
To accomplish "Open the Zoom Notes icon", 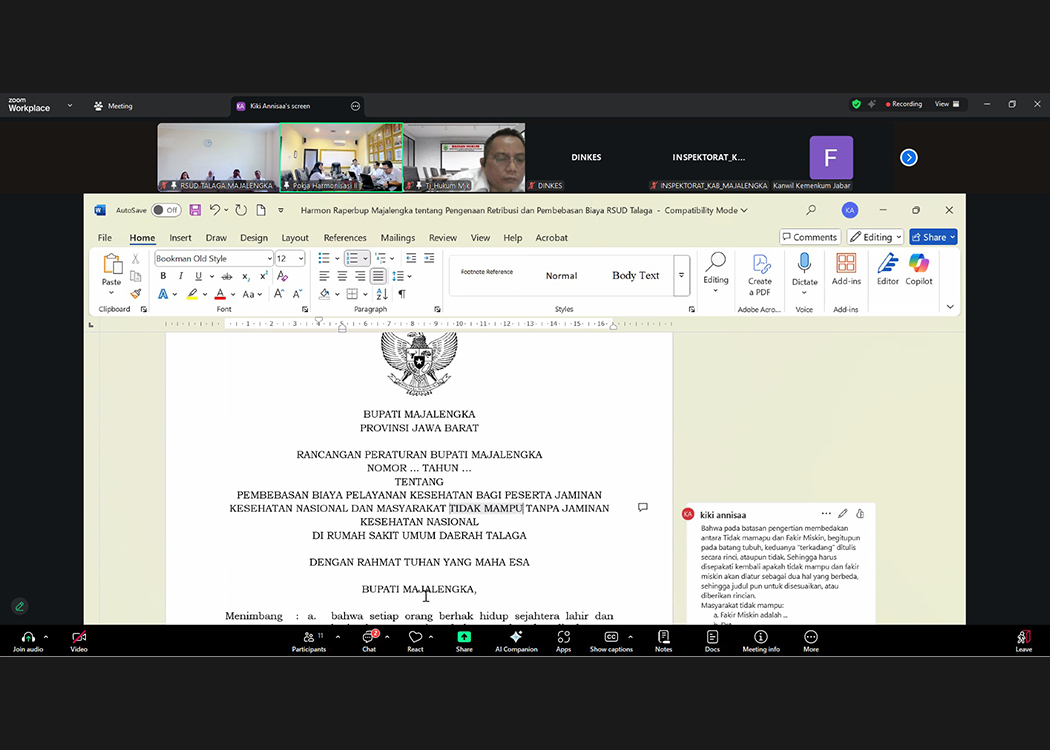I will [663, 637].
